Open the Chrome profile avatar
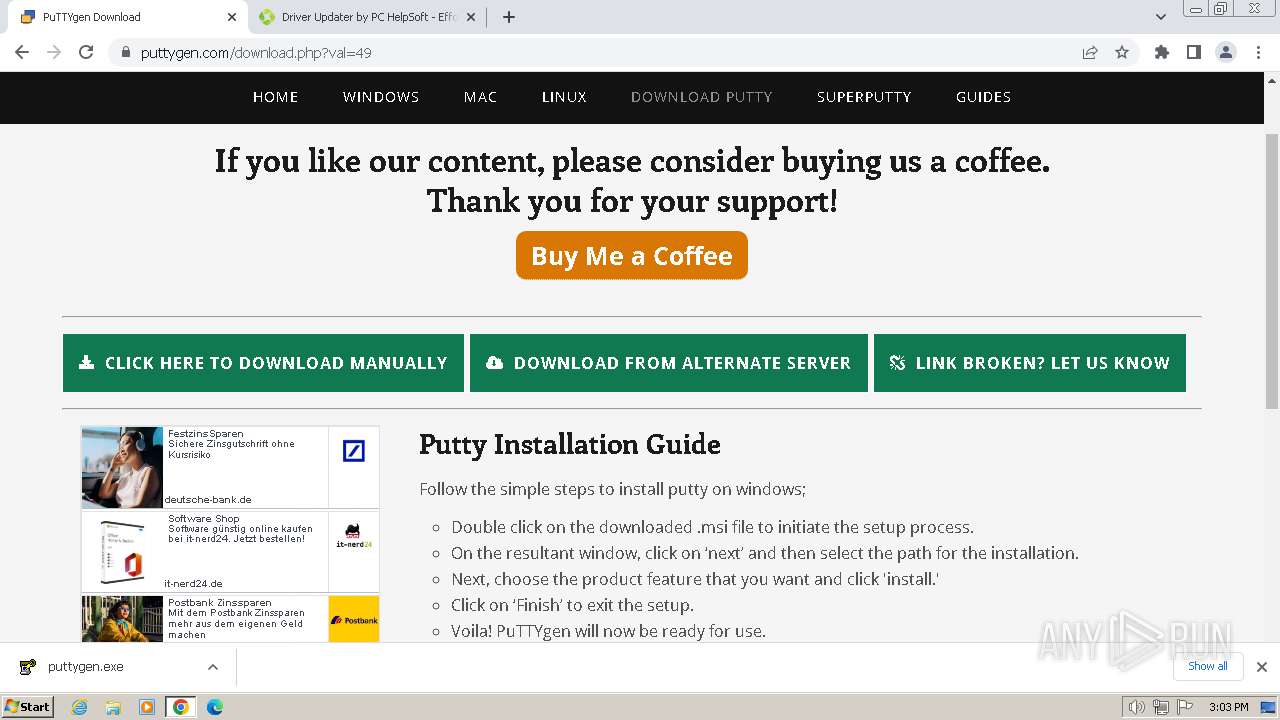The width and height of the screenshot is (1280, 720). pos(1226,52)
